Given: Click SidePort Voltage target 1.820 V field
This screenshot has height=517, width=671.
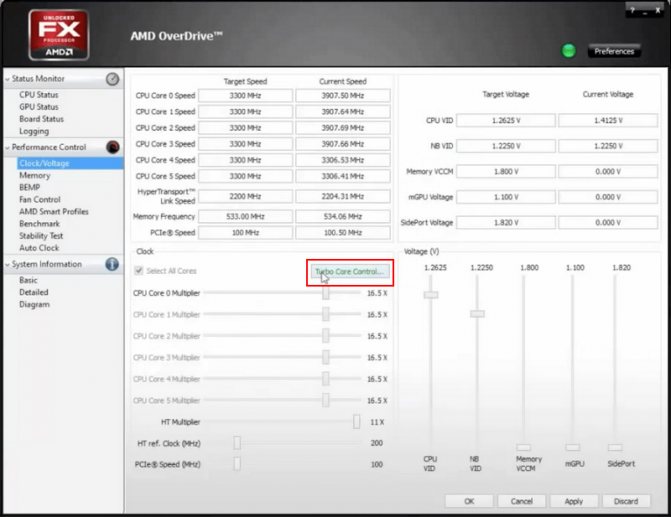Looking at the screenshot, I should click(506, 223).
